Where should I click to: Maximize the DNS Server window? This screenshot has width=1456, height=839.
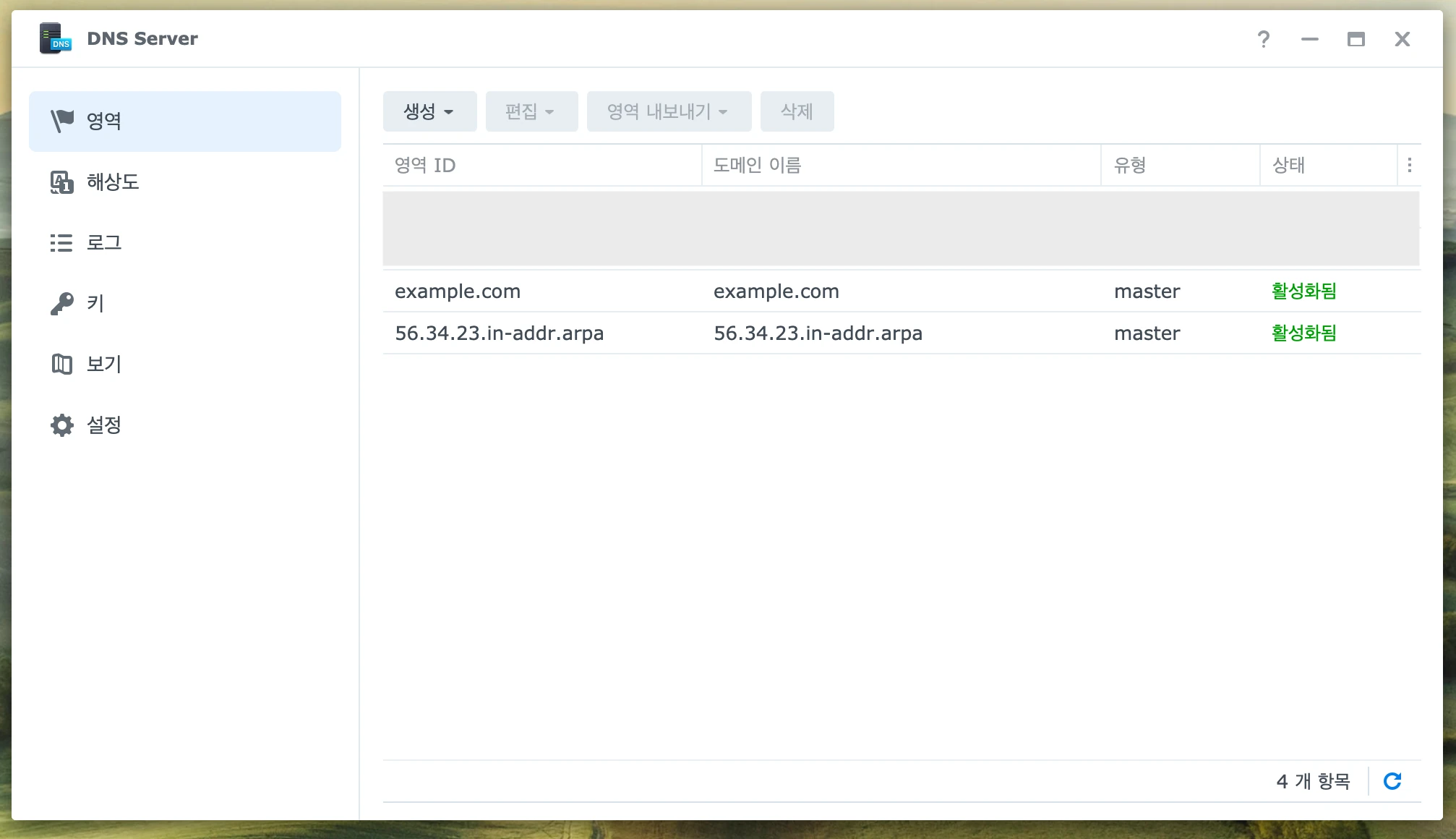coord(1356,39)
